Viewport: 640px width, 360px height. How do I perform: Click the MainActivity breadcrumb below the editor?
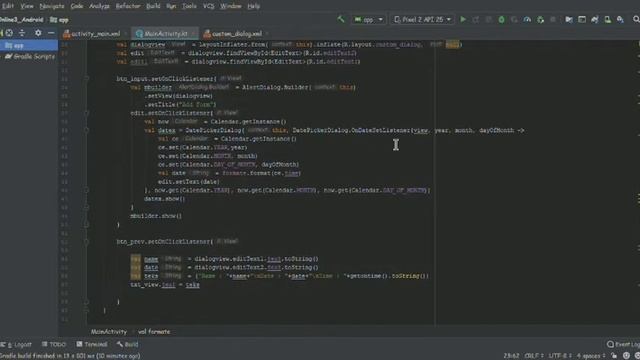tap(109, 331)
